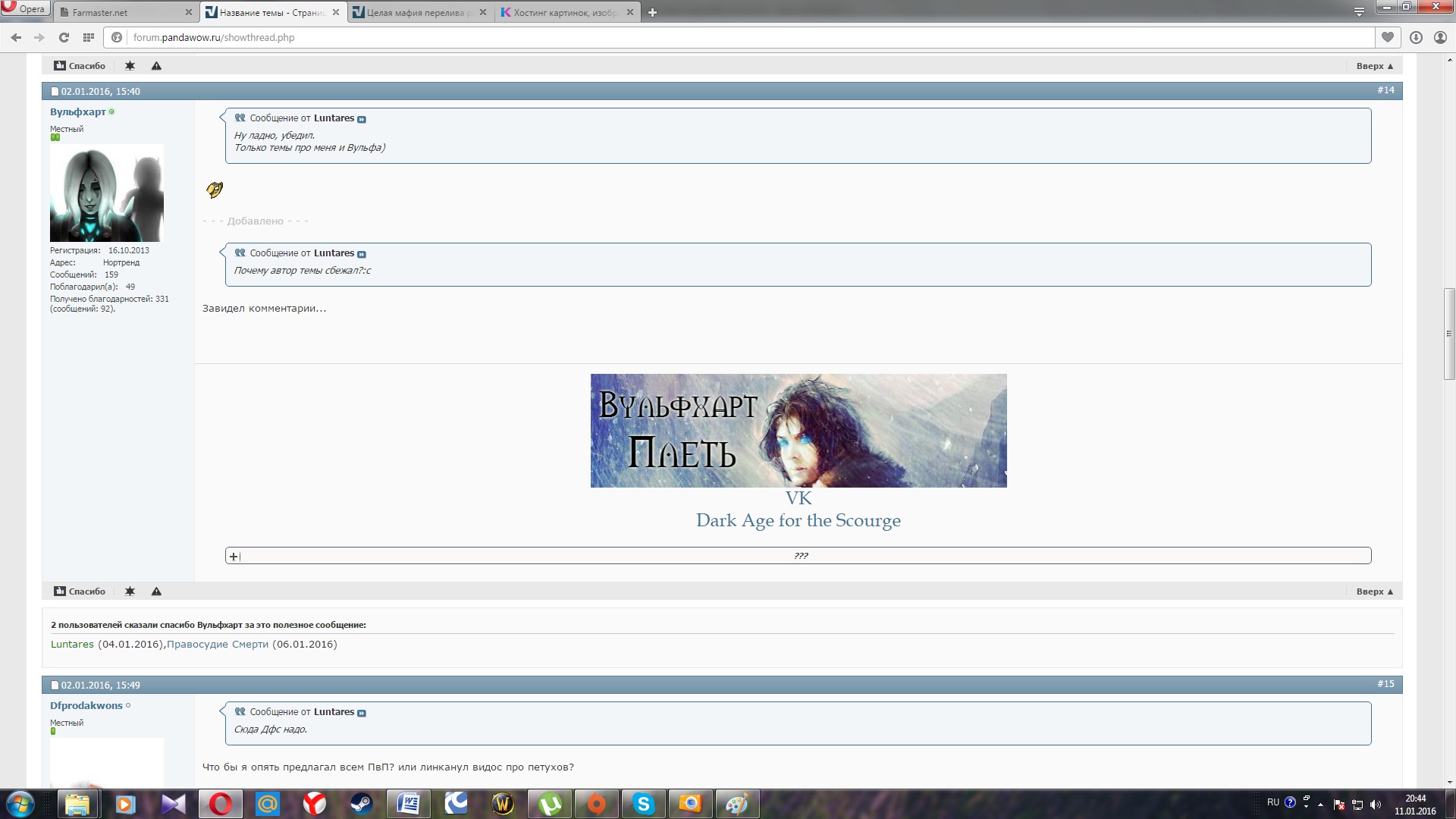1456x819 pixels.
Task: Click the reputation star icon in post #14 footer
Action: pyautogui.click(x=130, y=591)
